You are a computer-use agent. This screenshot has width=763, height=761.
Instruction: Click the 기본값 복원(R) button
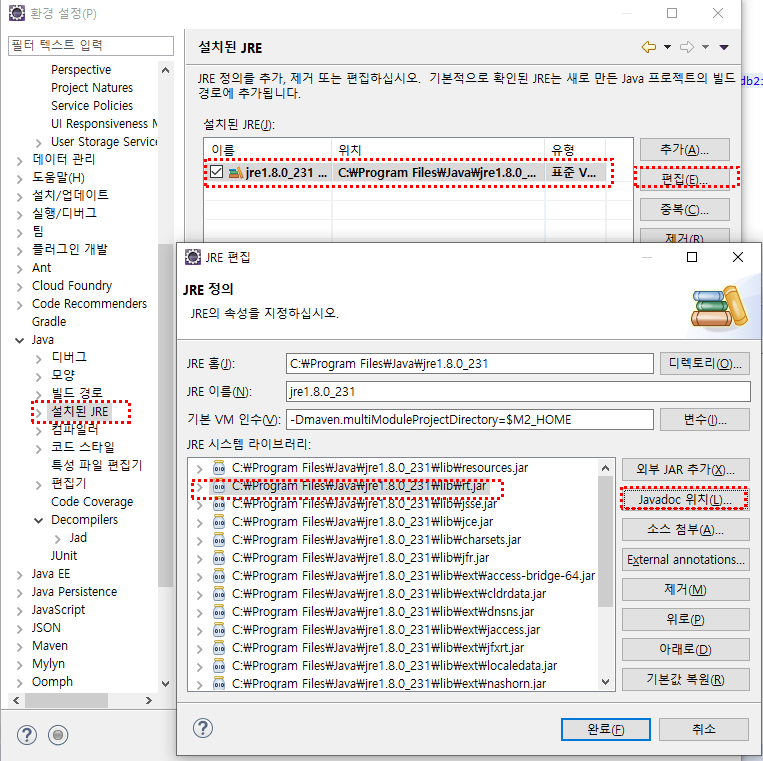686,679
